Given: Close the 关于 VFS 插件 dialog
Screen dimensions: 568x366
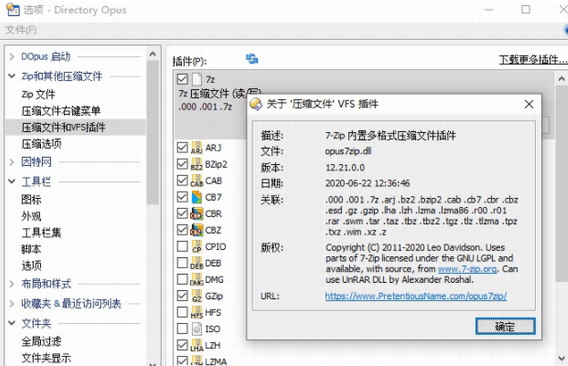Looking at the screenshot, I should [x=529, y=104].
